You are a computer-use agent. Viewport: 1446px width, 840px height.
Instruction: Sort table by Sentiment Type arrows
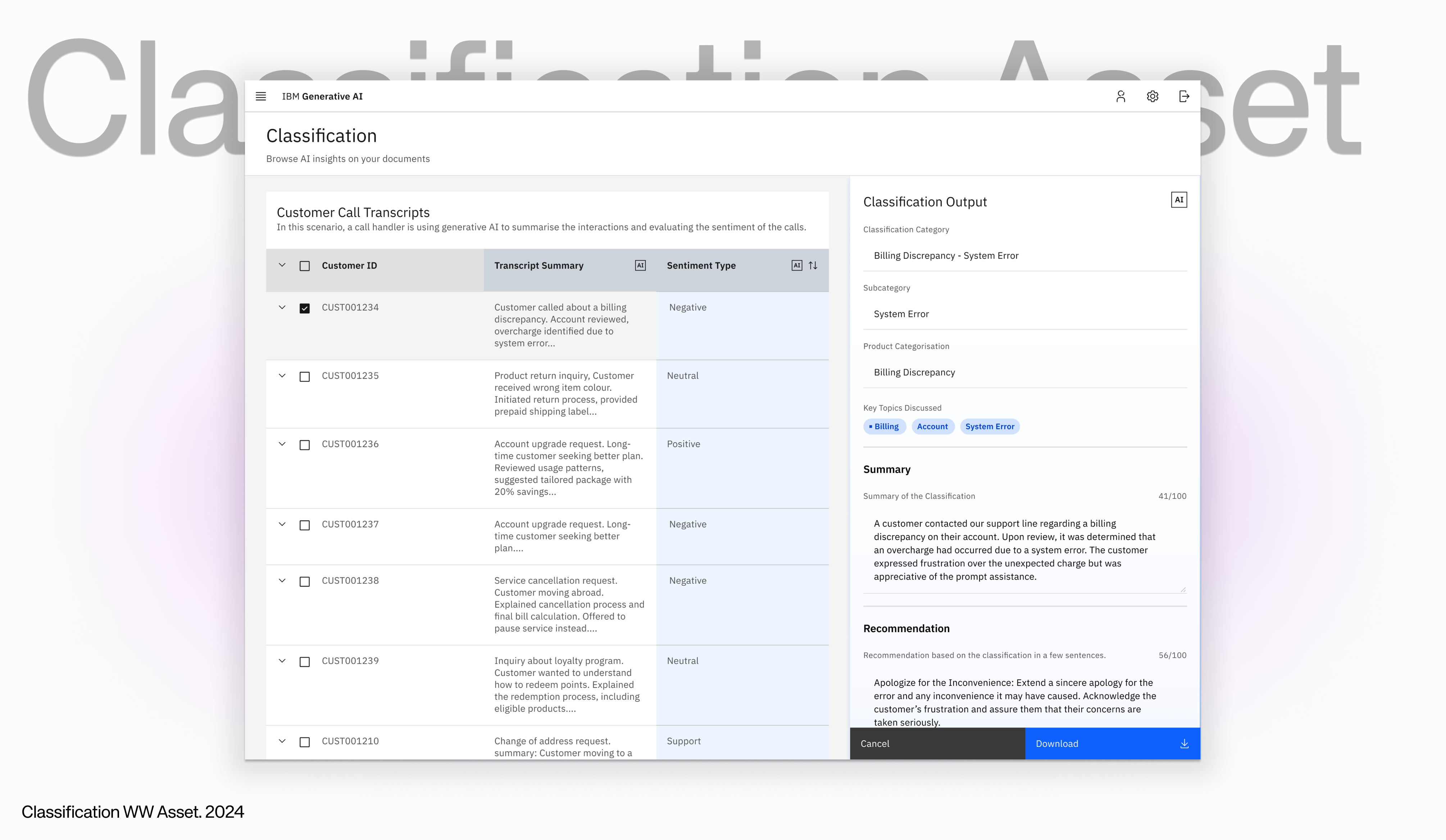tap(813, 266)
